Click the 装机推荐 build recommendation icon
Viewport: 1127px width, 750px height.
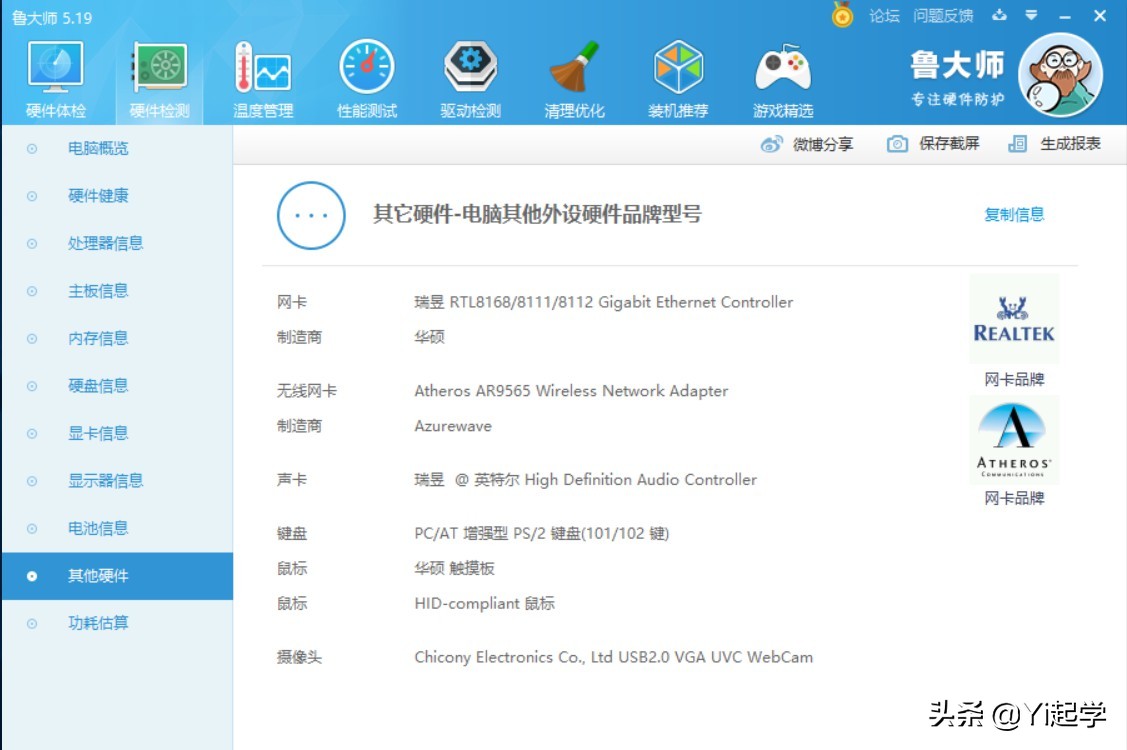678,75
